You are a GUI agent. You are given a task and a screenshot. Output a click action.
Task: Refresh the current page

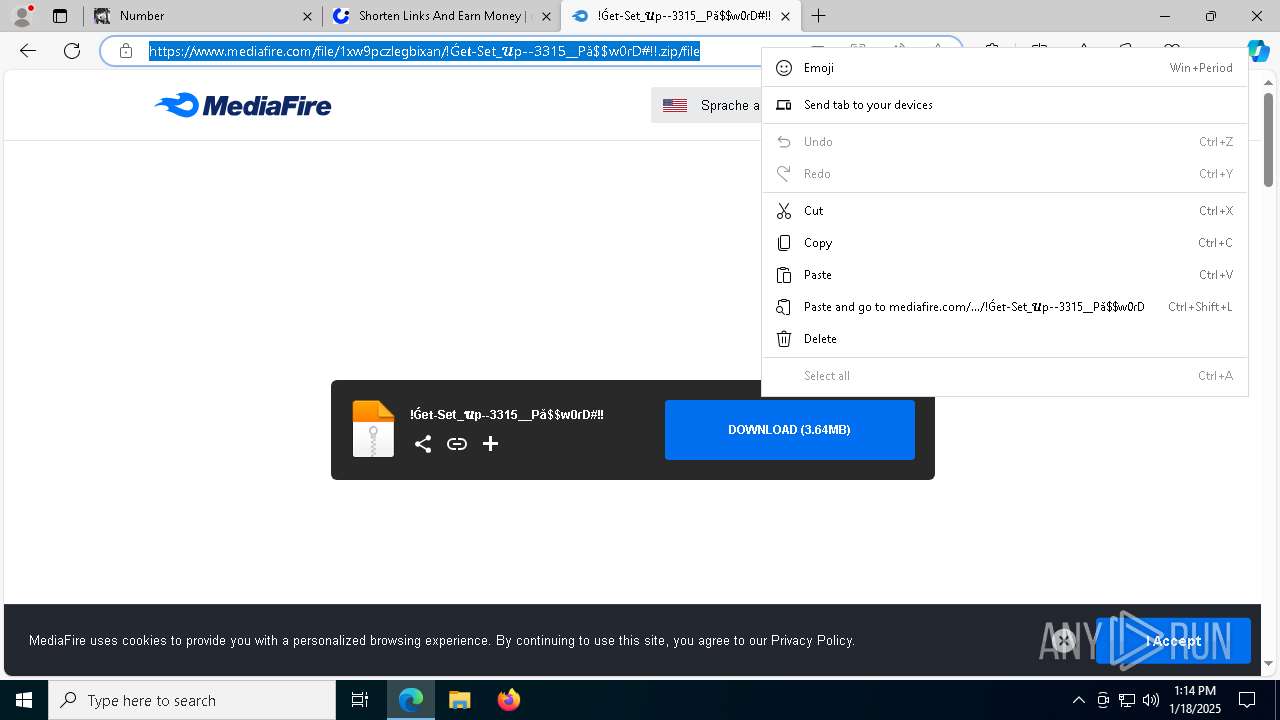pyautogui.click(x=72, y=51)
